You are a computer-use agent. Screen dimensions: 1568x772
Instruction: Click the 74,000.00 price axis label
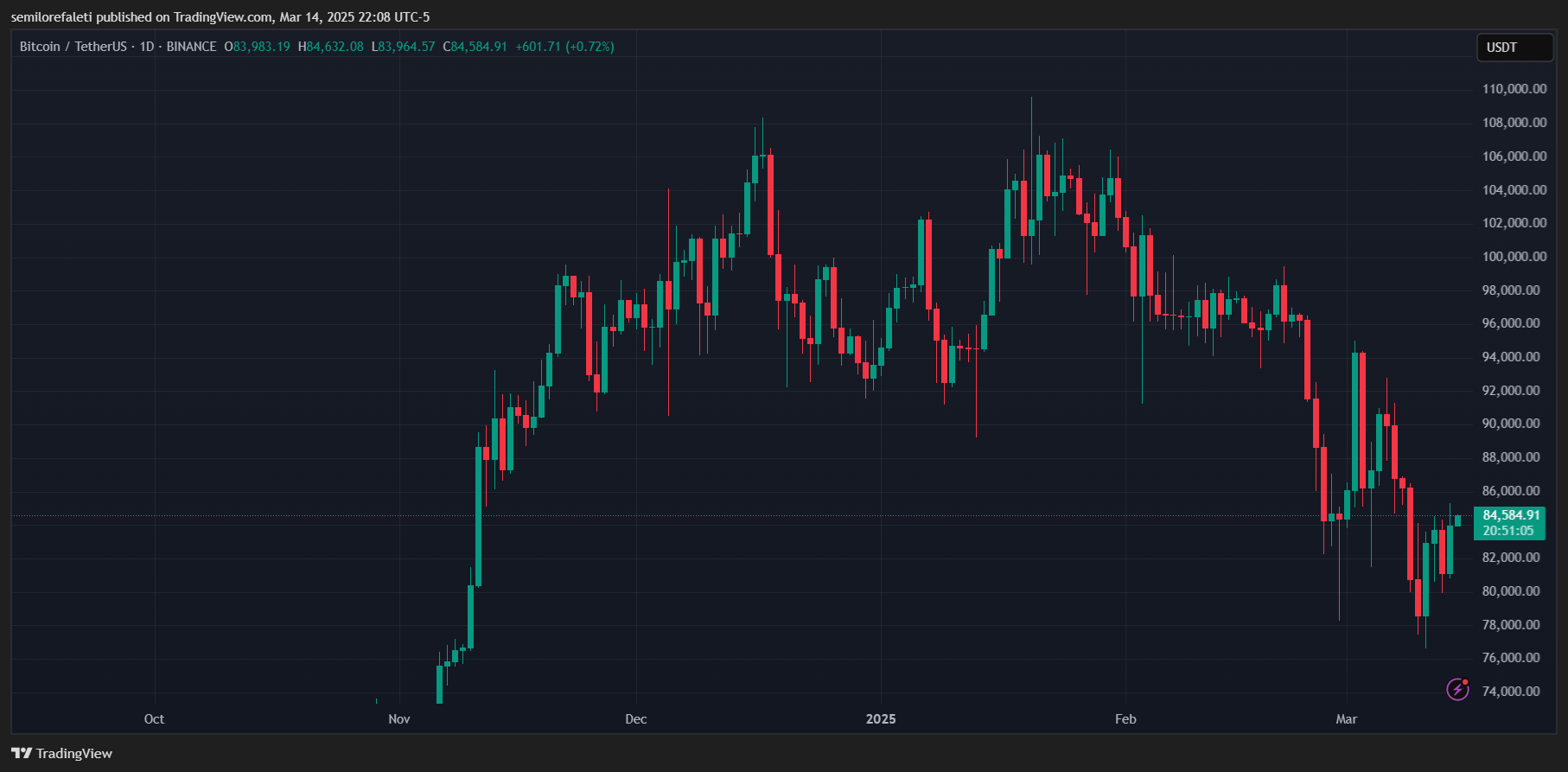coord(1511,692)
